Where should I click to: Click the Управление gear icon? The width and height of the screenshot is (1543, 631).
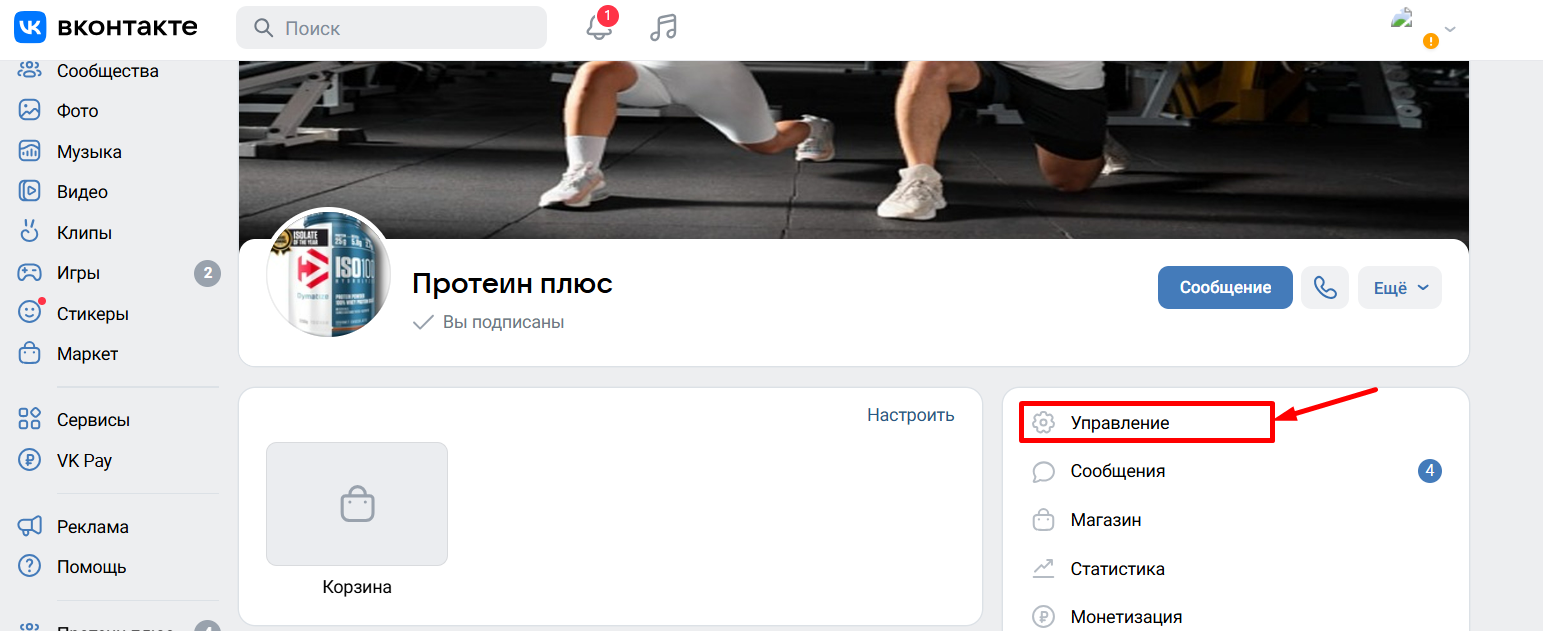1043,423
